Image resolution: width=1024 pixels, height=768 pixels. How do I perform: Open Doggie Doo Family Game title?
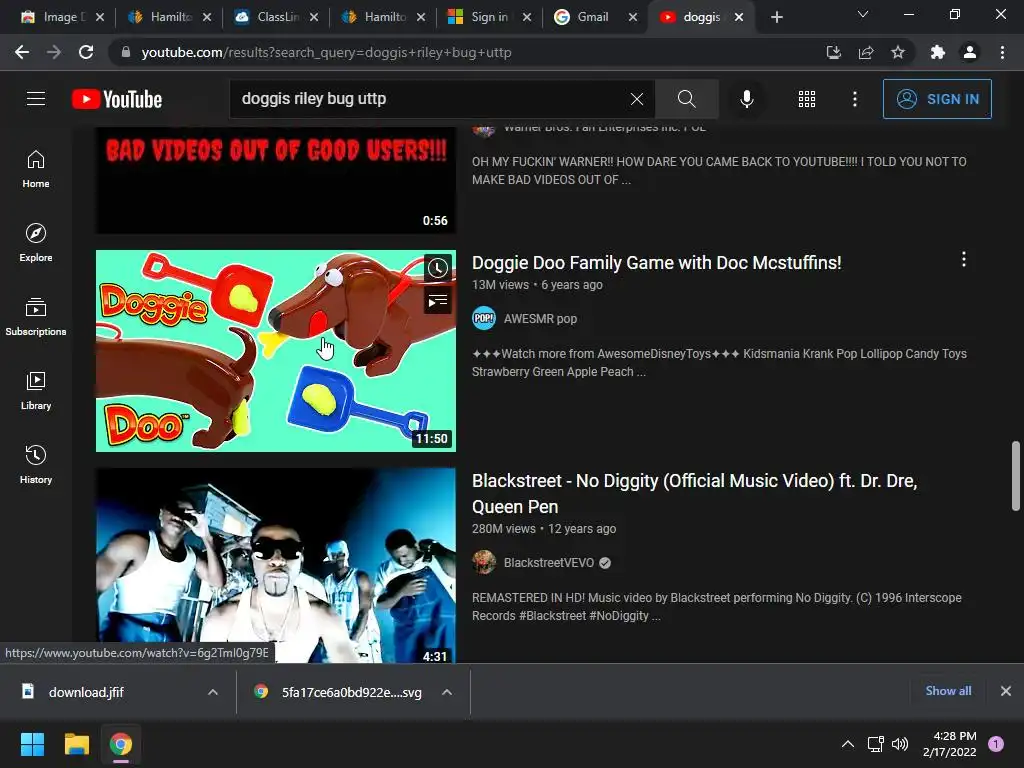click(656, 263)
